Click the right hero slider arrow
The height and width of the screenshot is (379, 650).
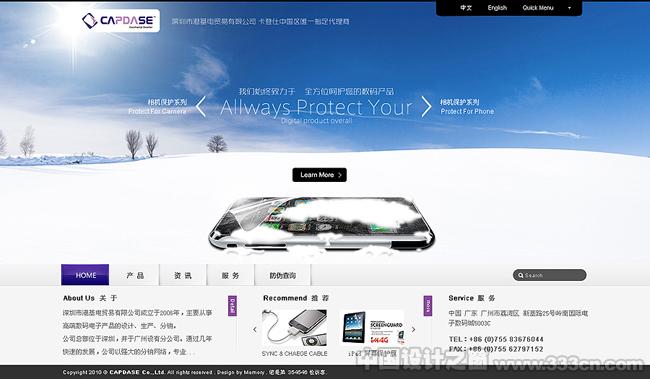point(427,107)
